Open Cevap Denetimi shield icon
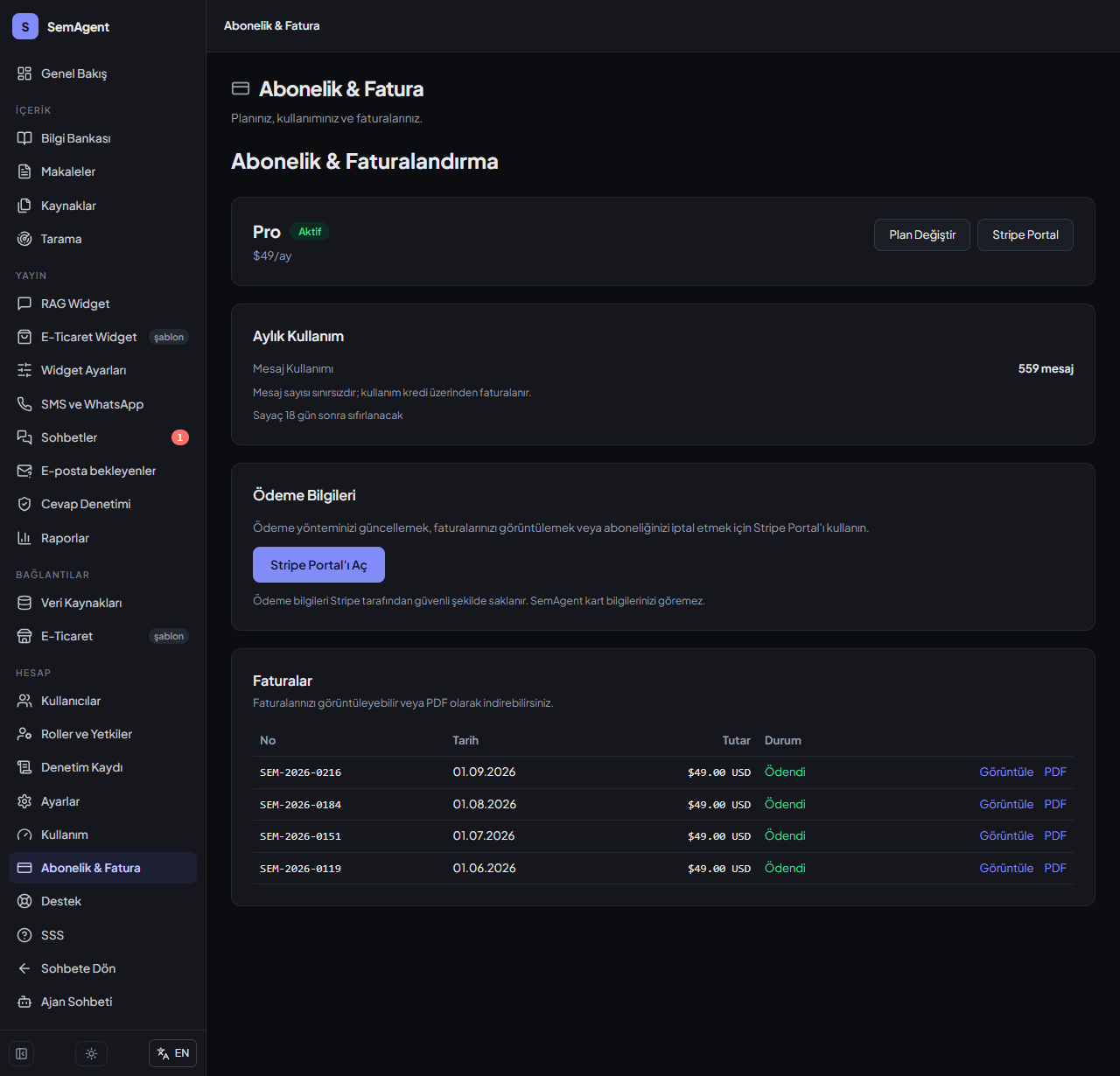Screen dimensions: 1120x1076 [x=24, y=504]
